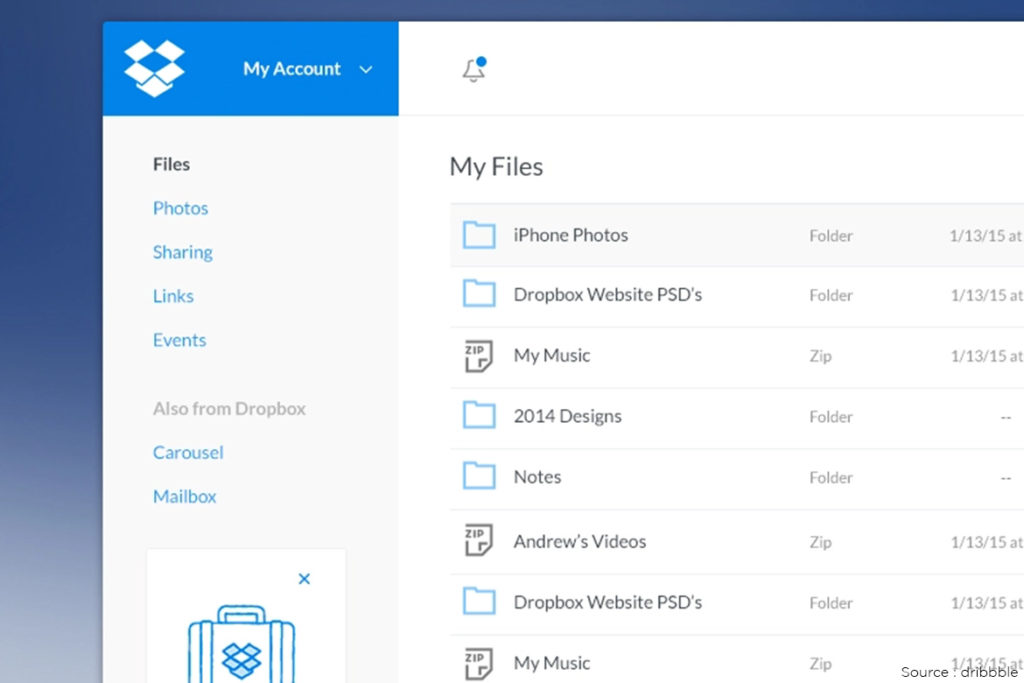Click the zip icon beside Andrew's Videos
This screenshot has height=683, width=1024.
[478, 540]
